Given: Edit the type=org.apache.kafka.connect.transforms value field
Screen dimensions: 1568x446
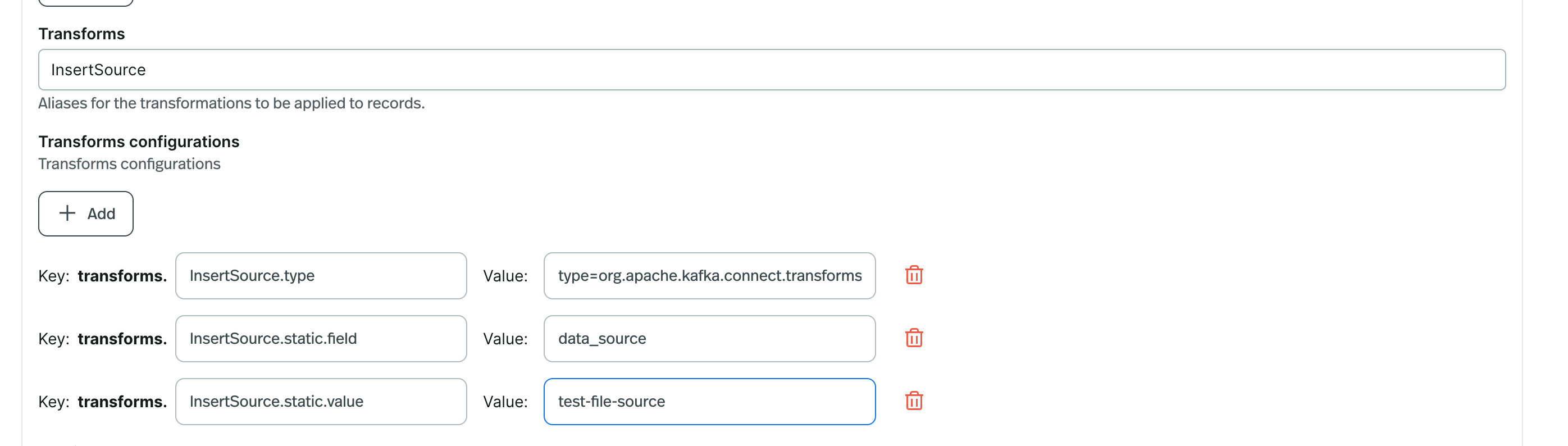Looking at the screenshot, I should (x=710, y=276).
